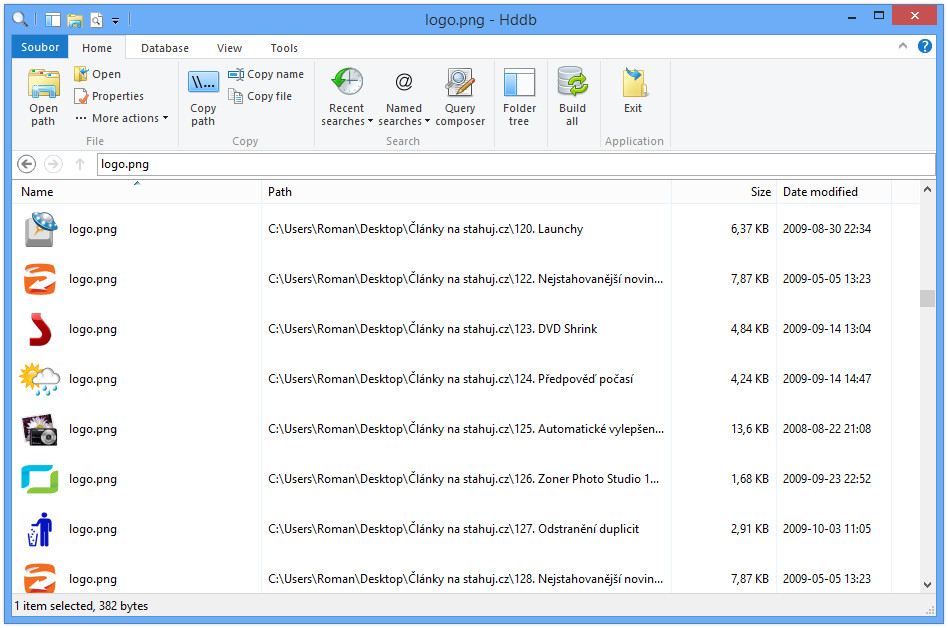Switch to the Tools ribbon tab
This screenshot has width=948, height=628.
[284, 48]
